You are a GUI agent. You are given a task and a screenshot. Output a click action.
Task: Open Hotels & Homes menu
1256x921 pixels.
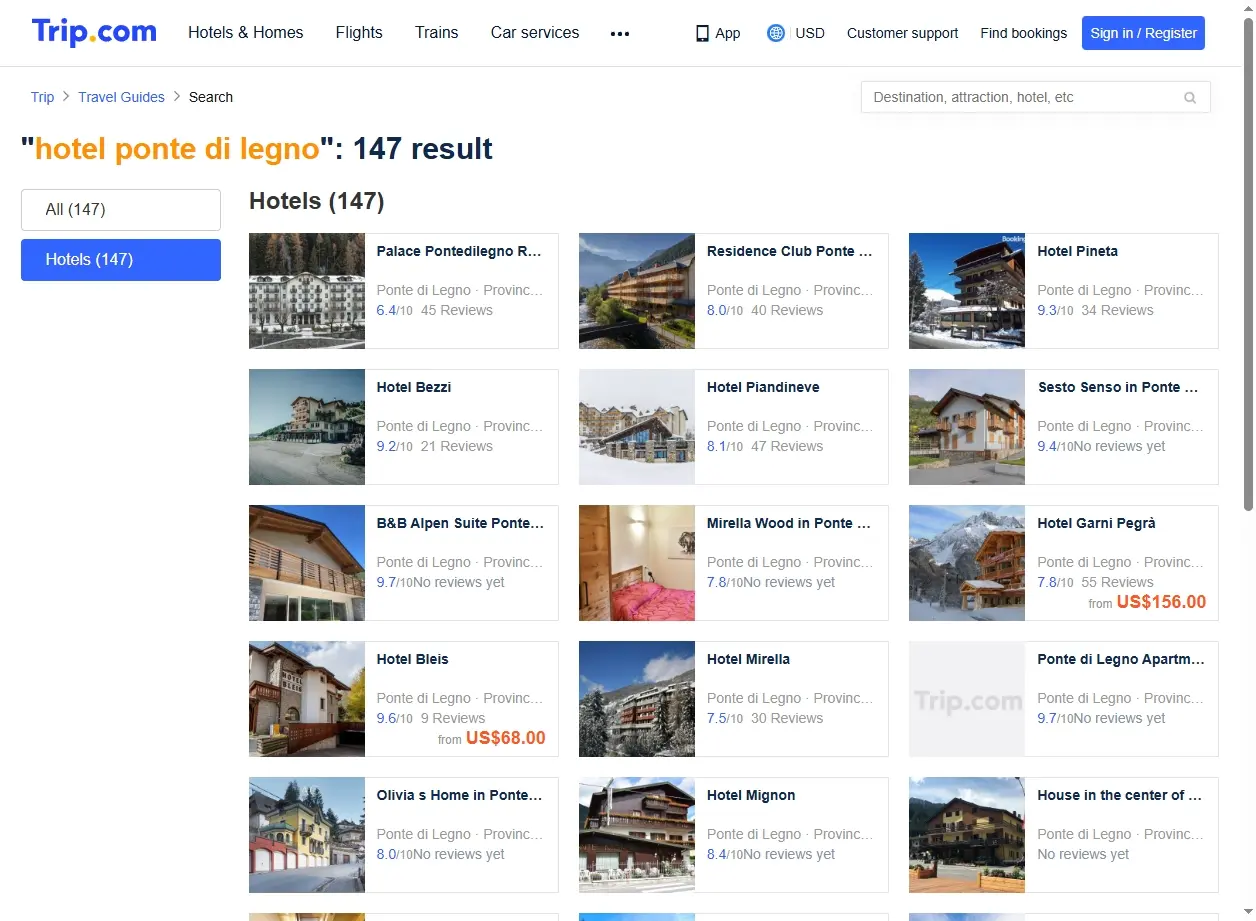point(246,33)
